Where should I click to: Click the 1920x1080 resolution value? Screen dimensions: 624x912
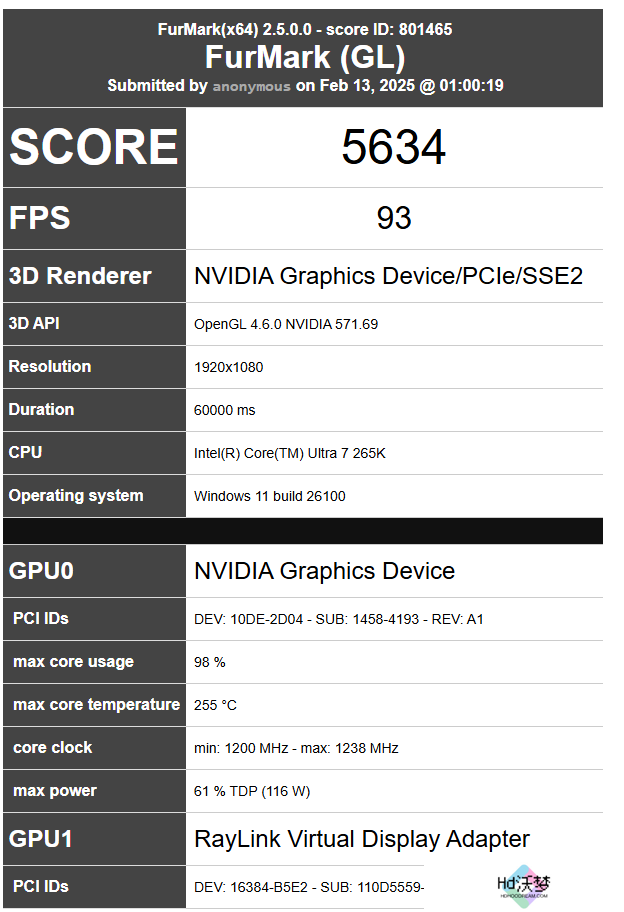tap(229, 367)
